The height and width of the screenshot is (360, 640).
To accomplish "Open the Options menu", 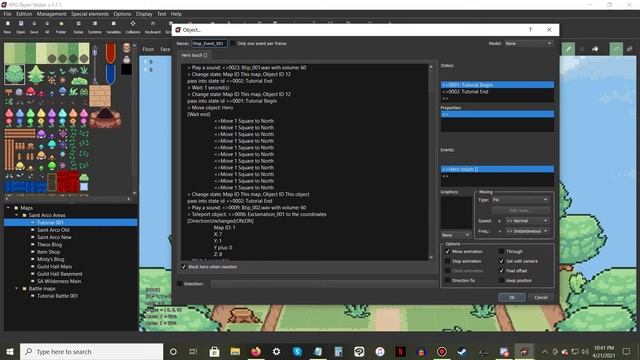I will tap(122, 14).
